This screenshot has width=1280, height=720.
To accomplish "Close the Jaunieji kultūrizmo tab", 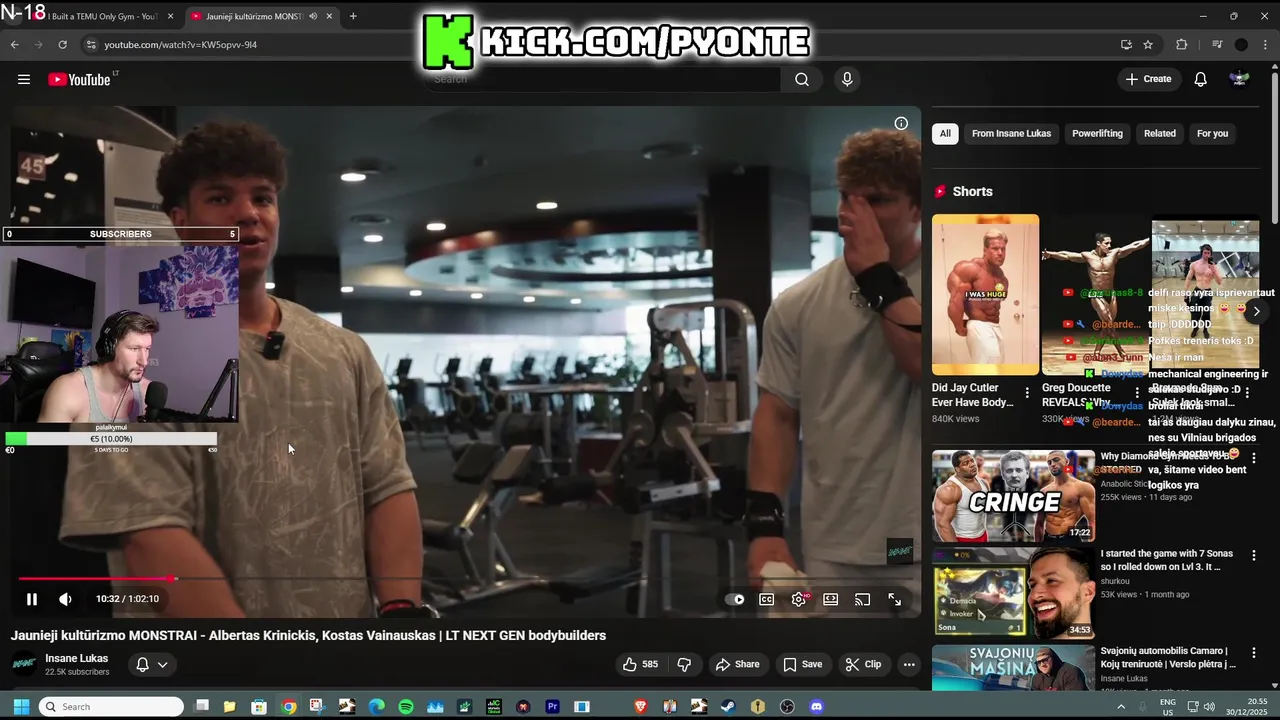I will tap(329, 16).
